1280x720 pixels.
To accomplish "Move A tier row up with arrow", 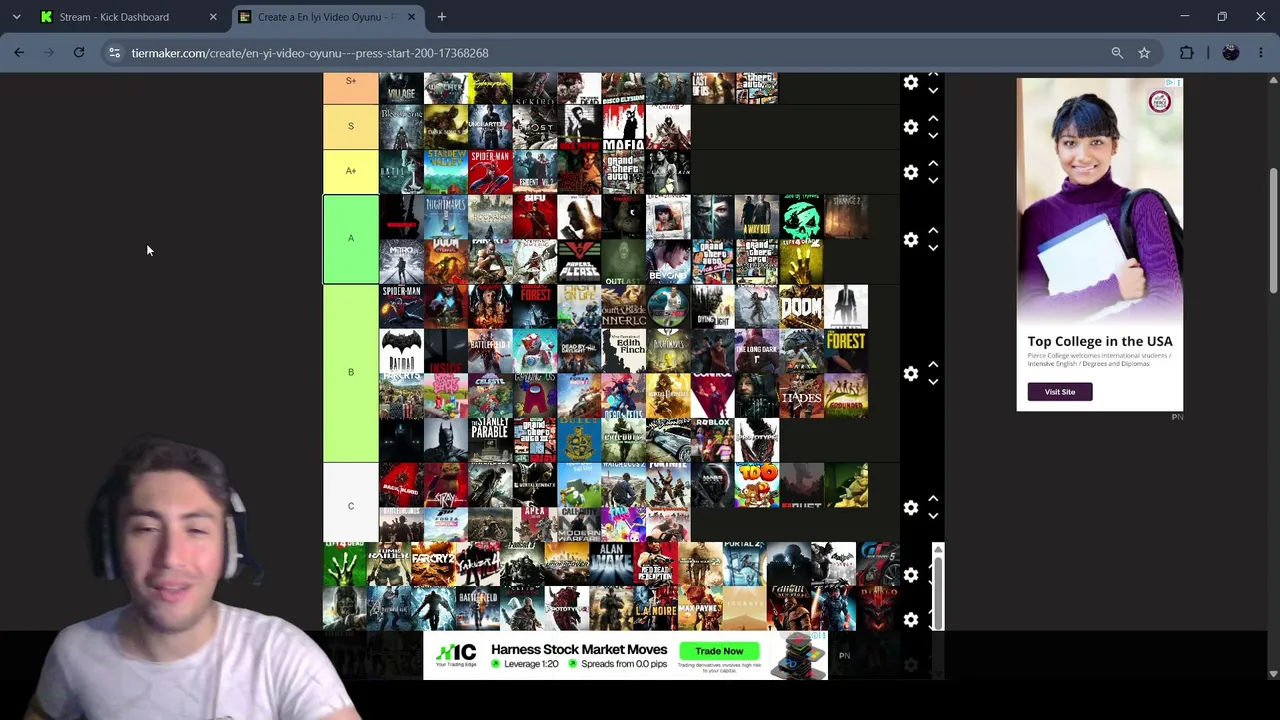I will (933, 231).
